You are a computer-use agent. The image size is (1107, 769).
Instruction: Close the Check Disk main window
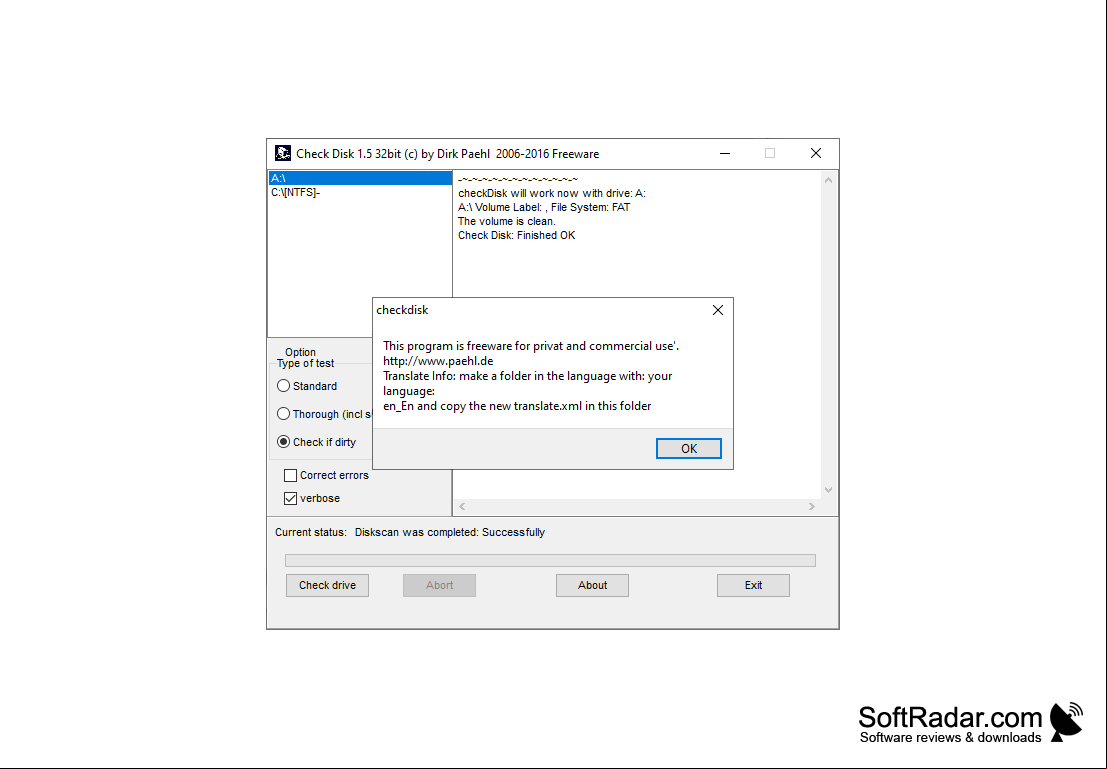[x=815, y=153]
